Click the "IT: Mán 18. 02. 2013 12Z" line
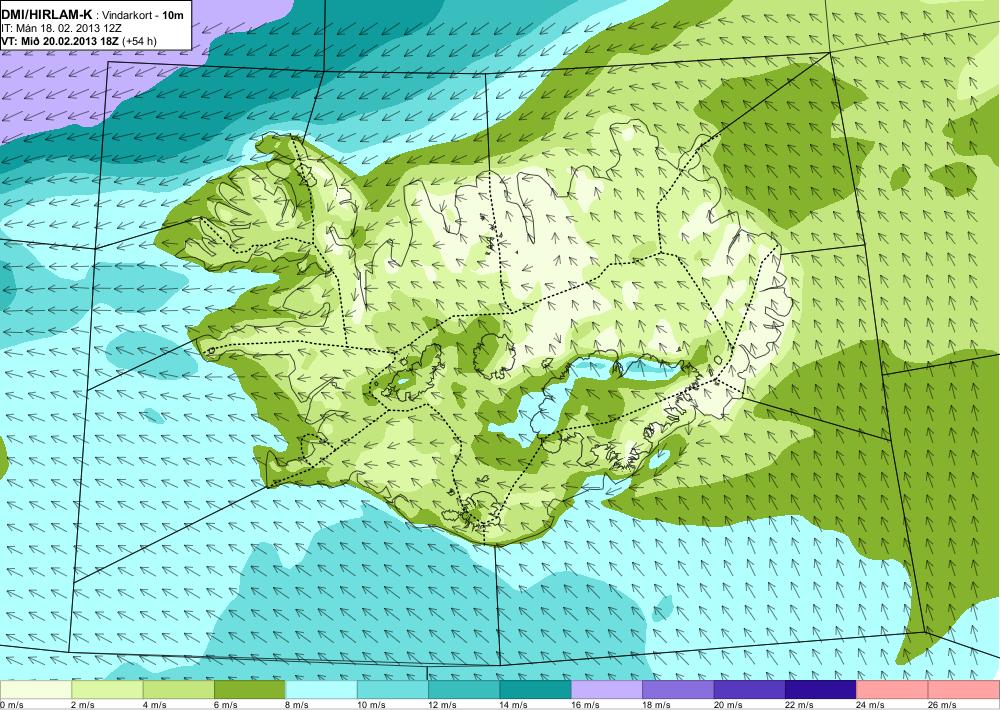The width and height of the screenshot is (1000, 710). point(62,28)
